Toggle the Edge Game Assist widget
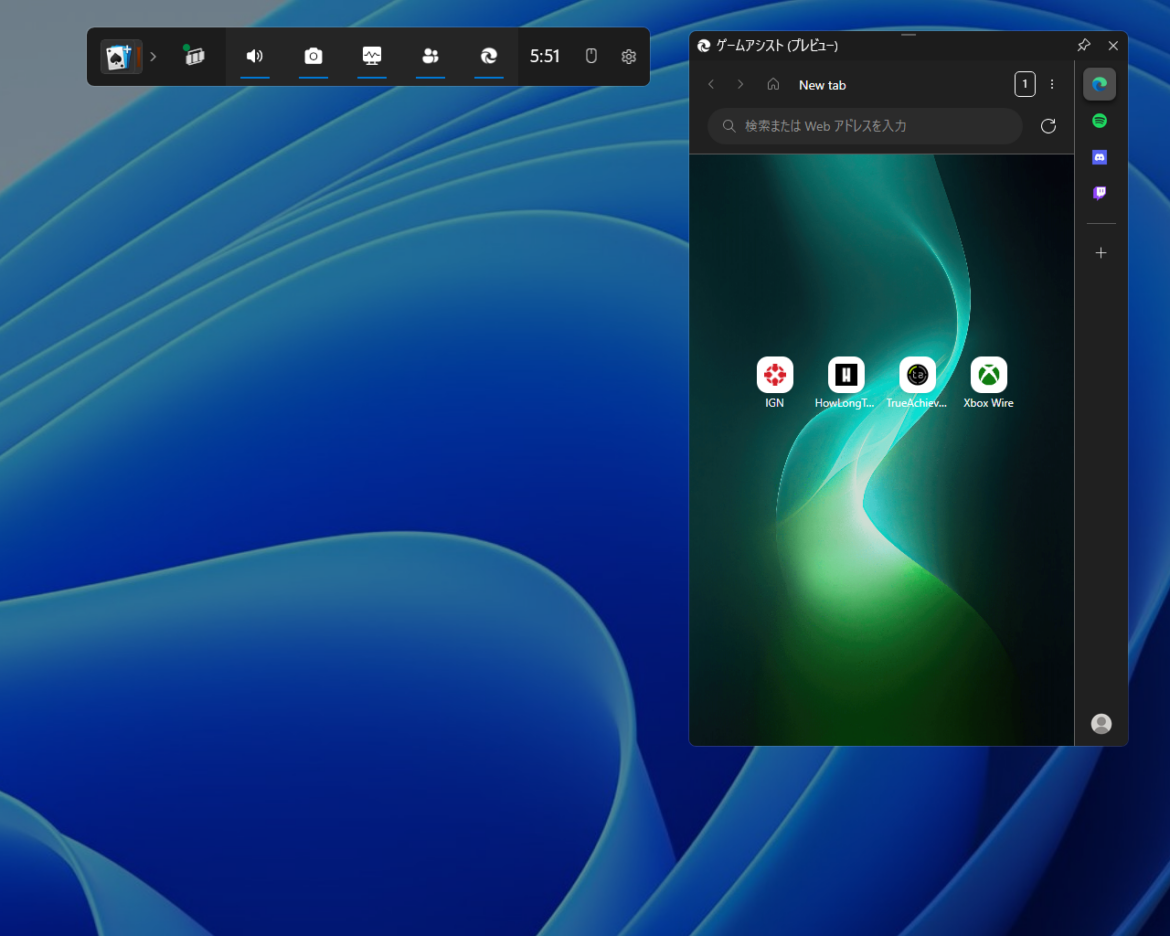This screenshot has width=1170, height=936. pyautogui.click(x=489, y=56)
